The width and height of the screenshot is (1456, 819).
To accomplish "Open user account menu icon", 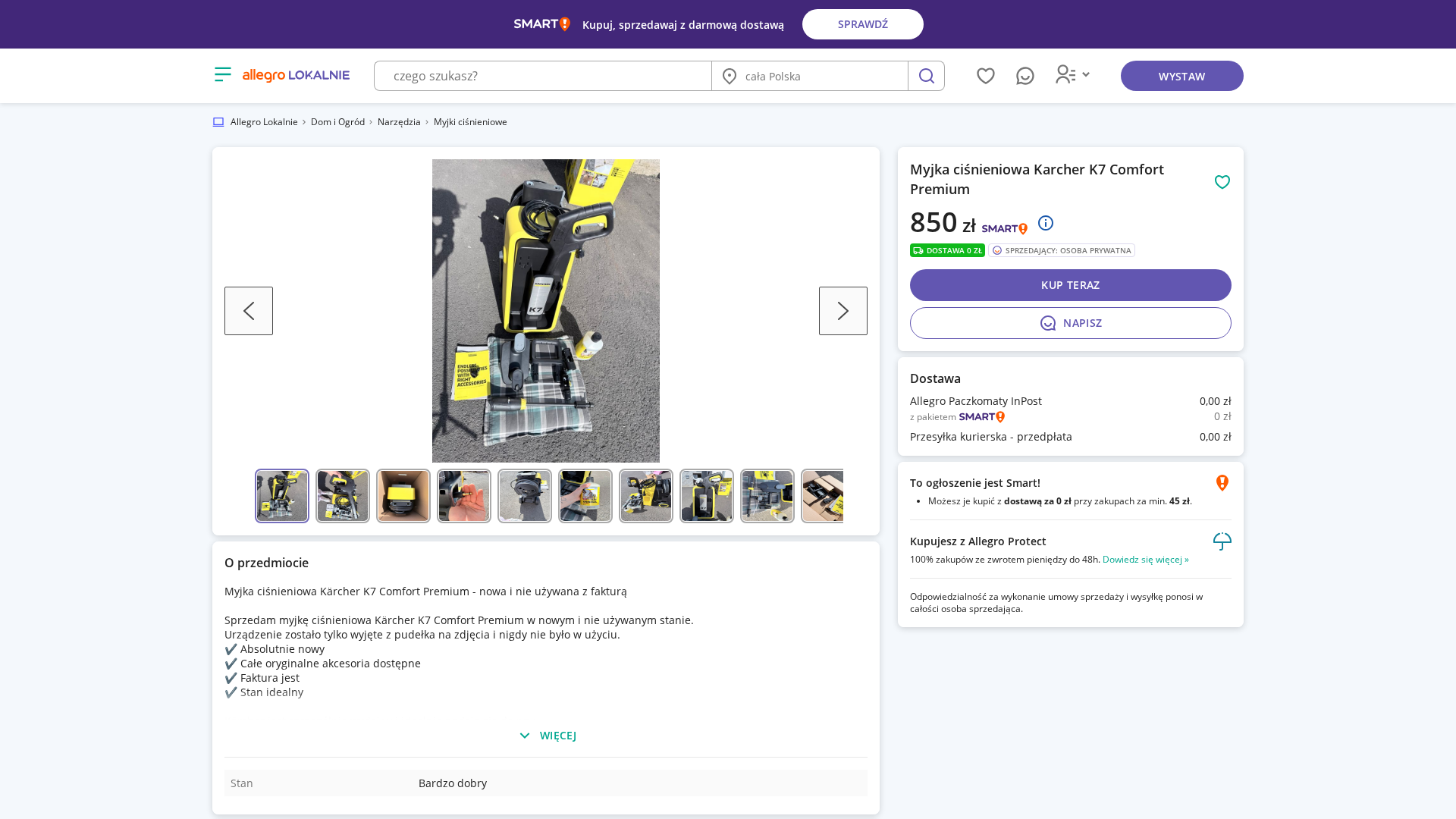I will (1072, 74).
